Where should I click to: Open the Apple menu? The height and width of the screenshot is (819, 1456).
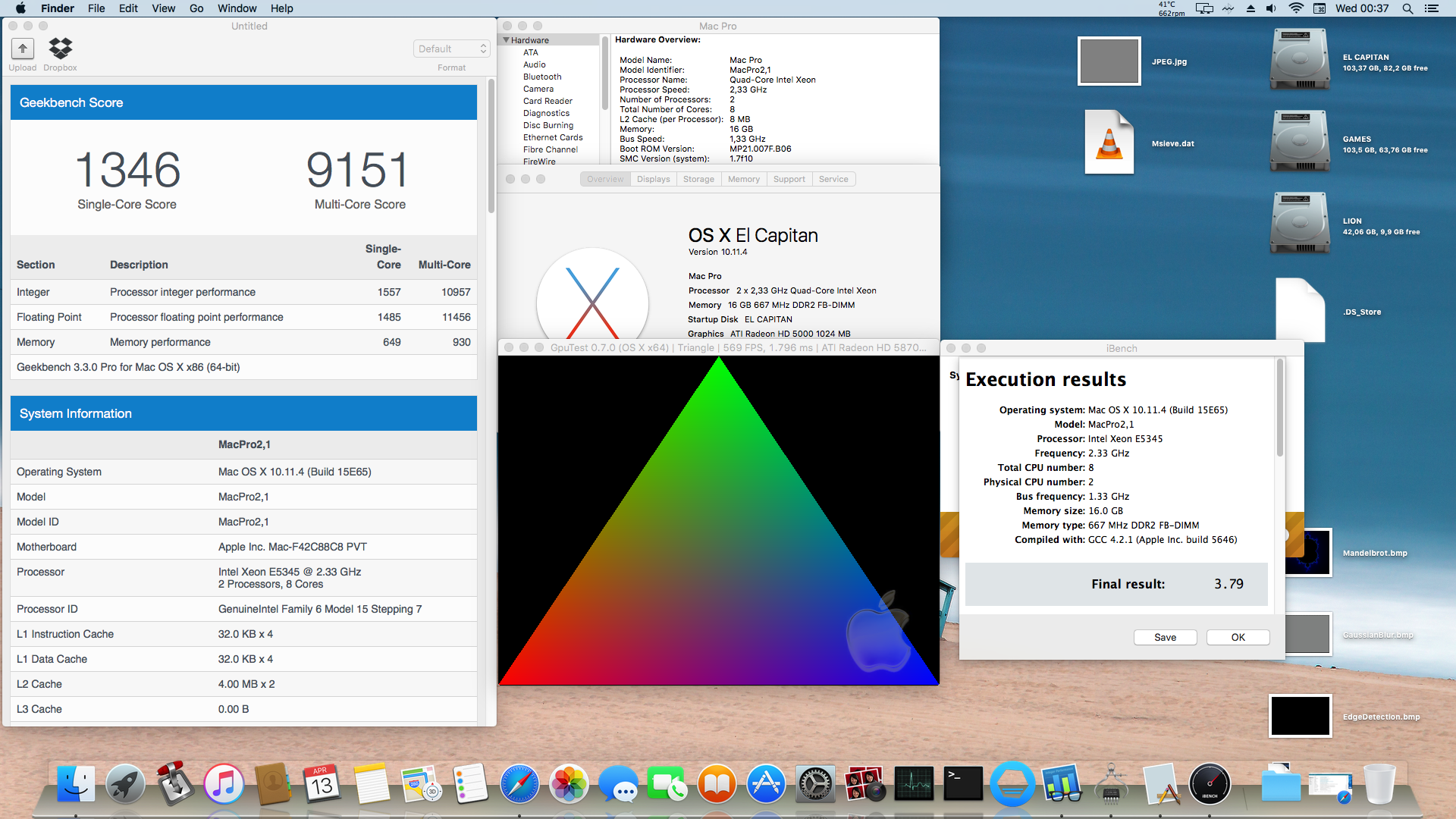coord(21,8)
